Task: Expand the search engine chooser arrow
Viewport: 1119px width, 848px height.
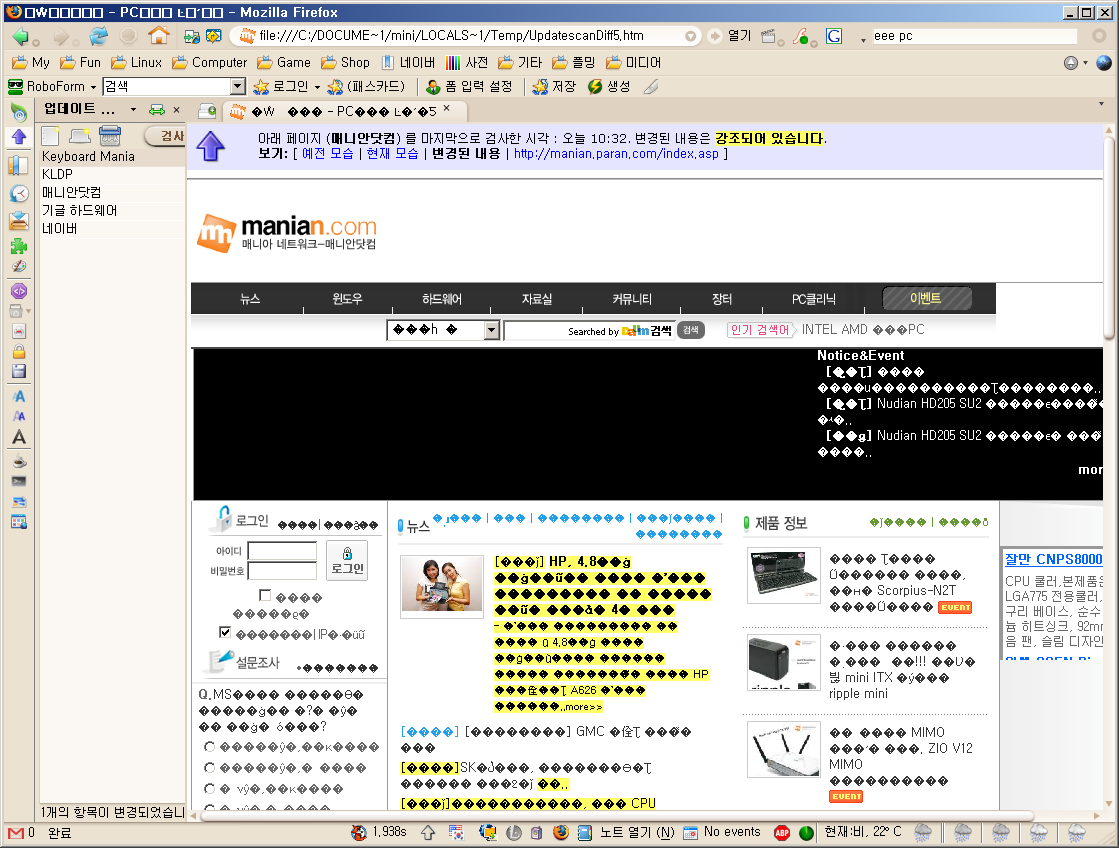Action: [x=863, y=39]
